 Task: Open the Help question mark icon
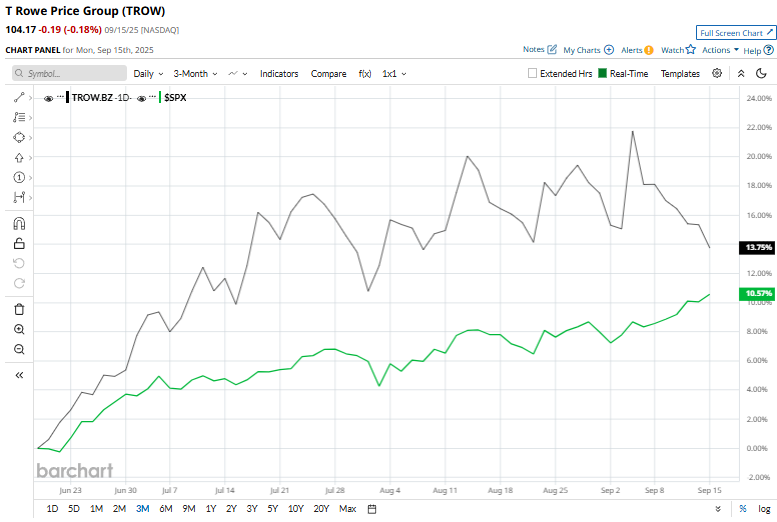click(x=769, y=50)
